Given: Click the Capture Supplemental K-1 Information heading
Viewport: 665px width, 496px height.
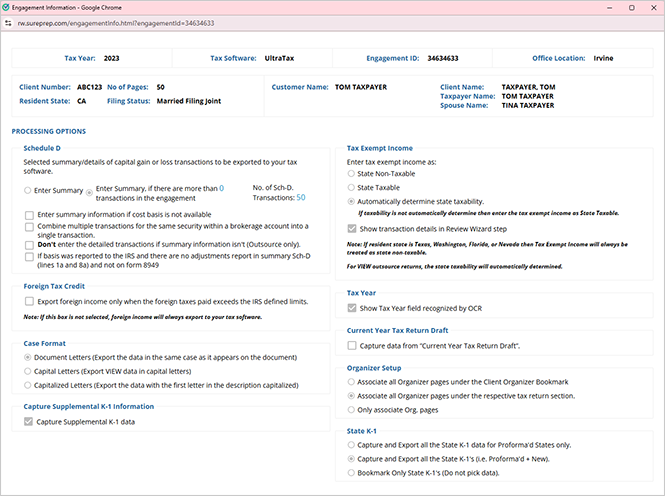Looking at the screenshot, I should pyautogui.click(x=89, y=406).
